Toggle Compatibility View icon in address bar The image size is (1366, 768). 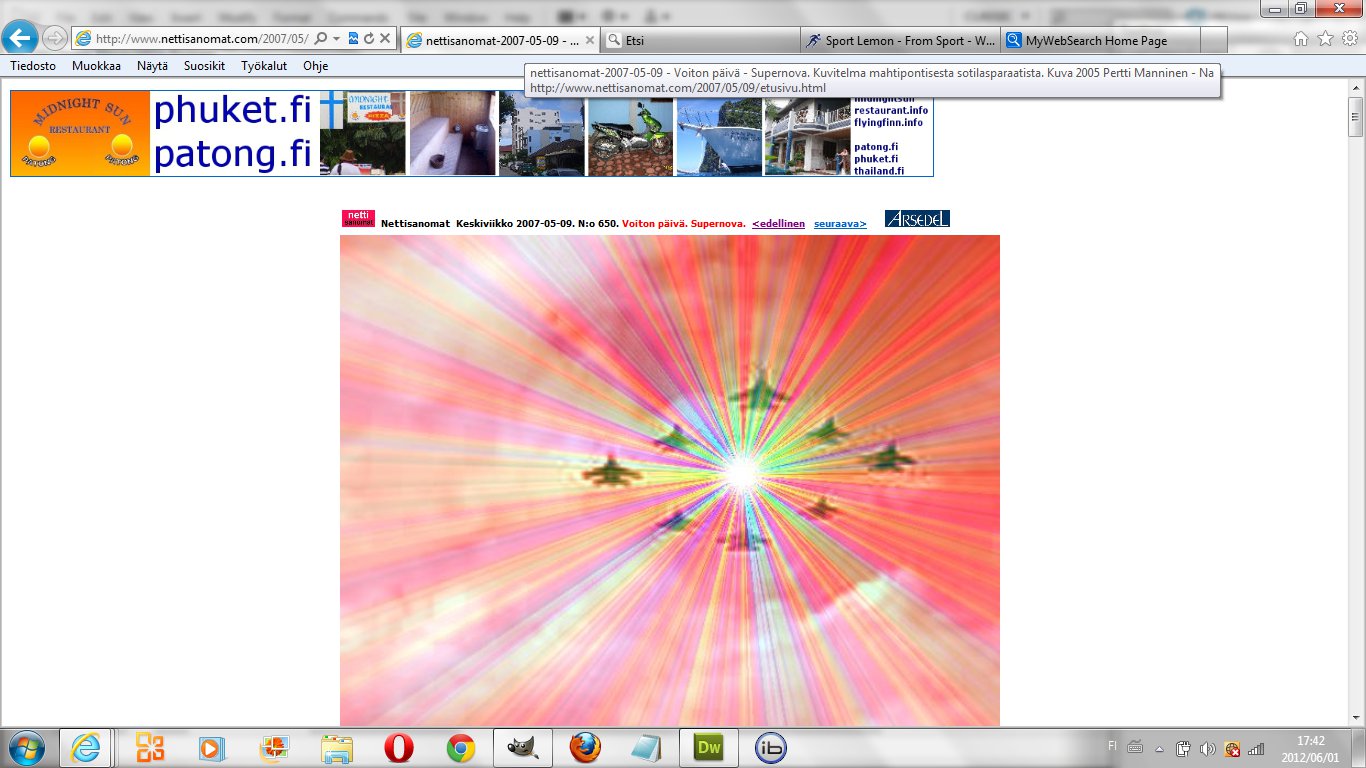(353, 39)
